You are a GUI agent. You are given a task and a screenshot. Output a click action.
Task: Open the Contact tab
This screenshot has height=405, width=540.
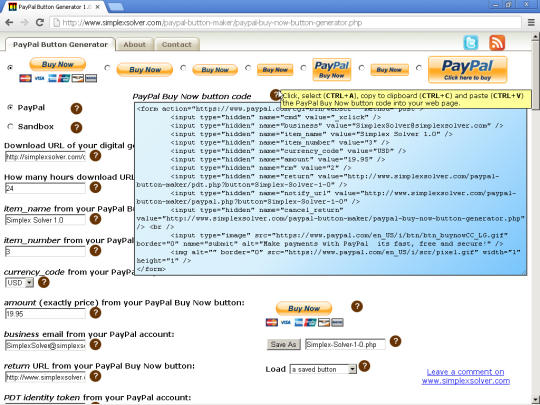coord(177,44)
